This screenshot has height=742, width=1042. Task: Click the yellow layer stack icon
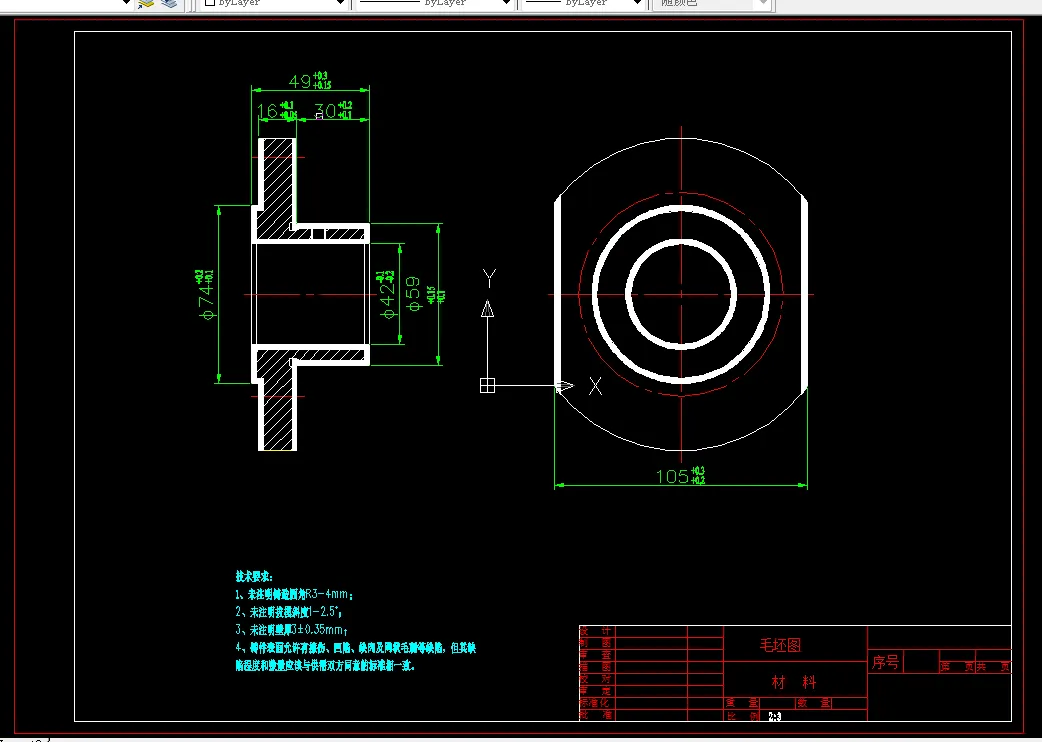point(146,3)
